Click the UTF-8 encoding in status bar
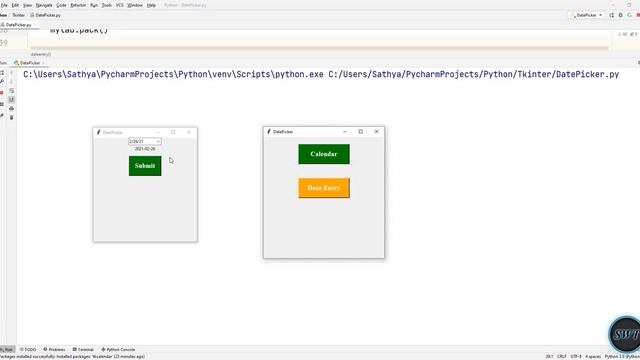The height and width of the screenshot is (360, 640). tap(576, 356)
